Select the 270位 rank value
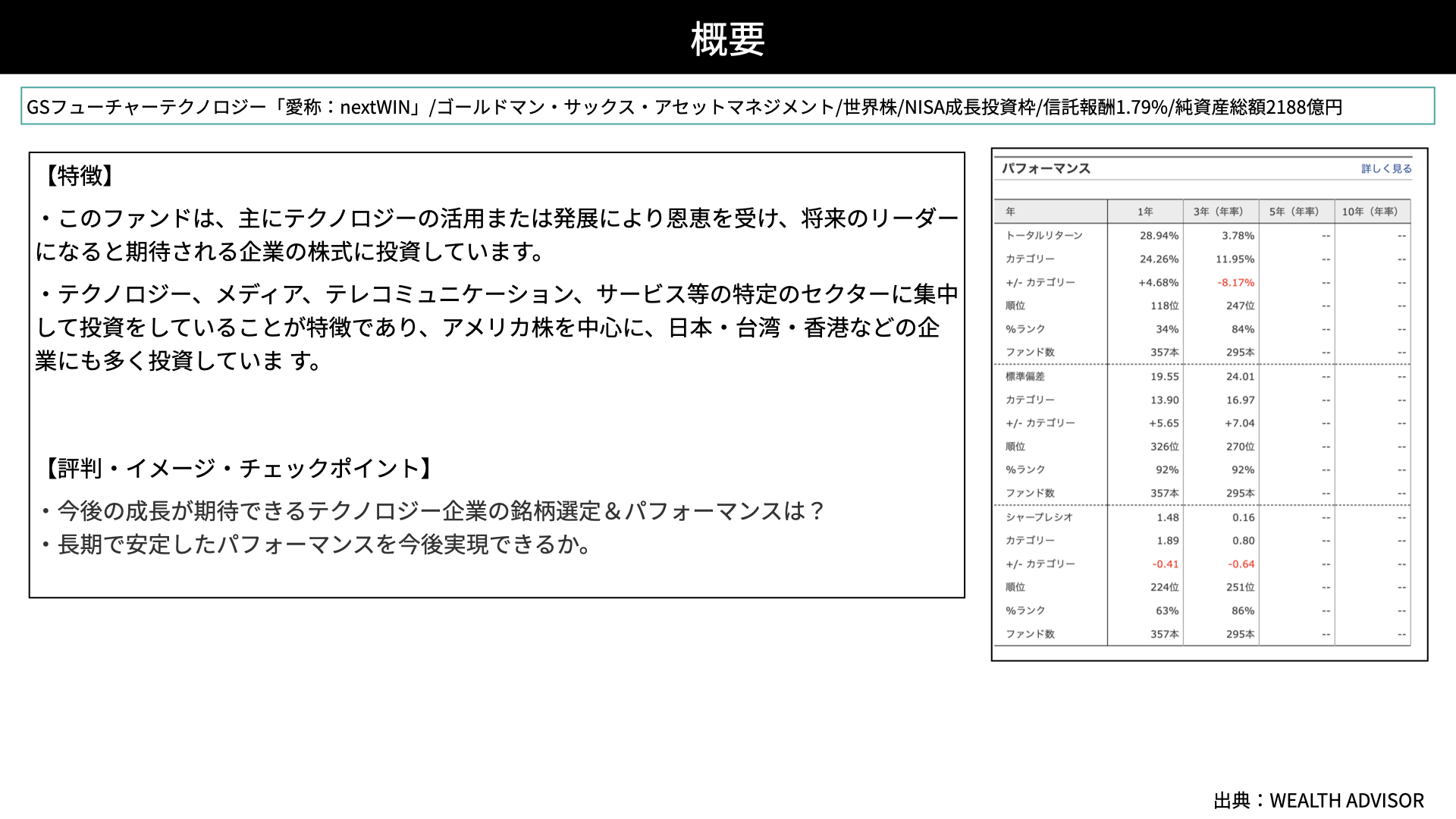 pyautogui.click(x=1241, y=447)
